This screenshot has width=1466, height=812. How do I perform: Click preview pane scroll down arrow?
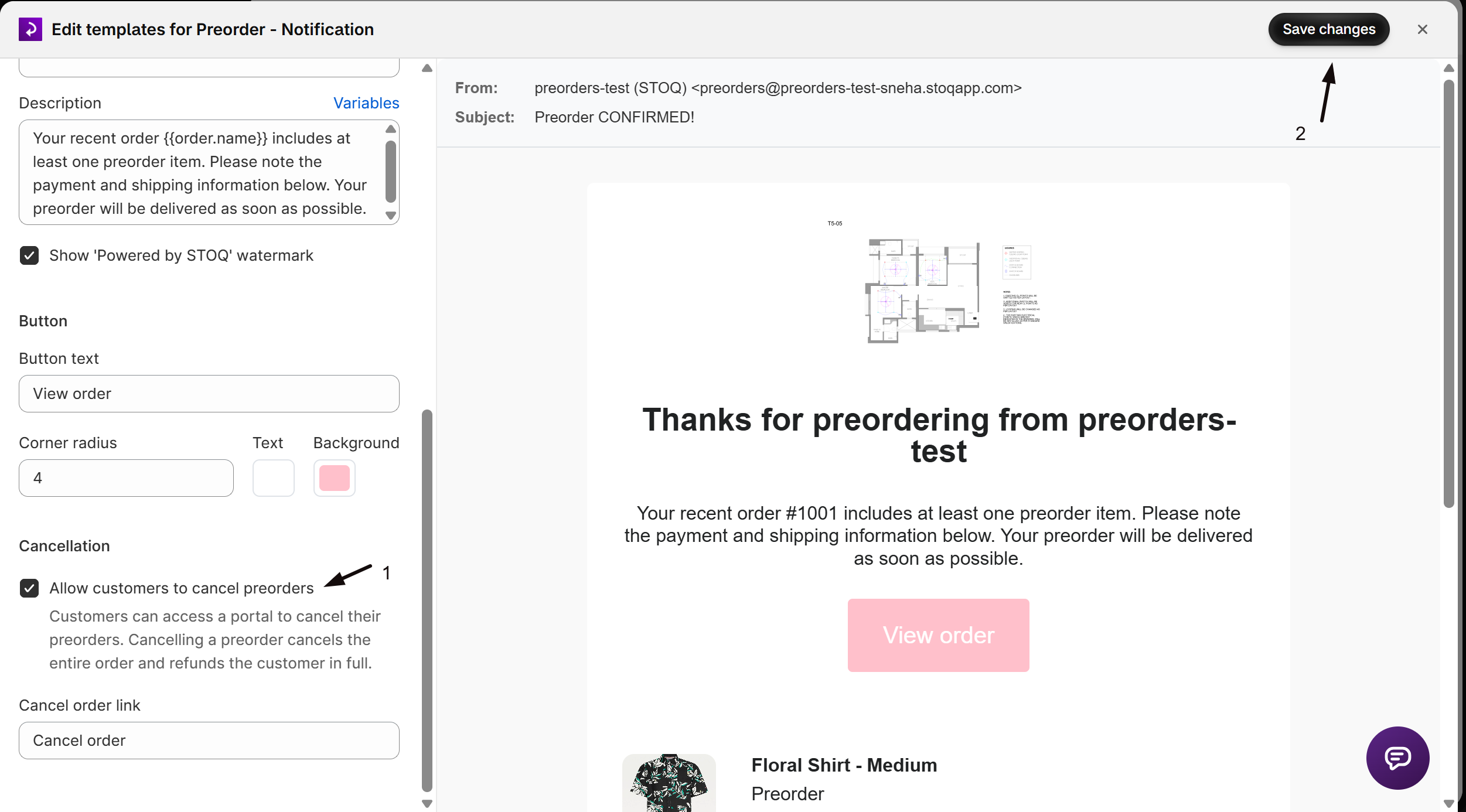point(1449,804)
